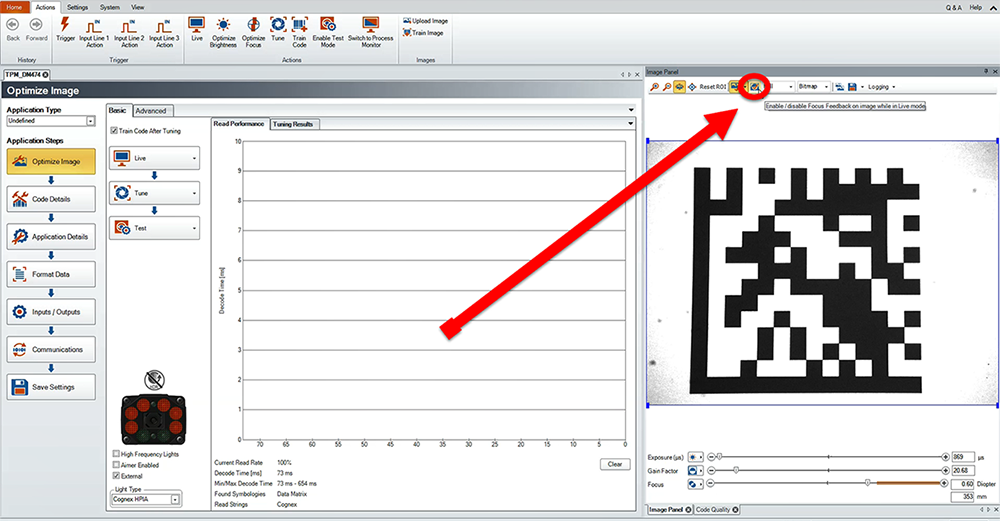Toggle the Aimer Enabled checkbox
Screen dimensions: 1000x521
pos(116,465)
